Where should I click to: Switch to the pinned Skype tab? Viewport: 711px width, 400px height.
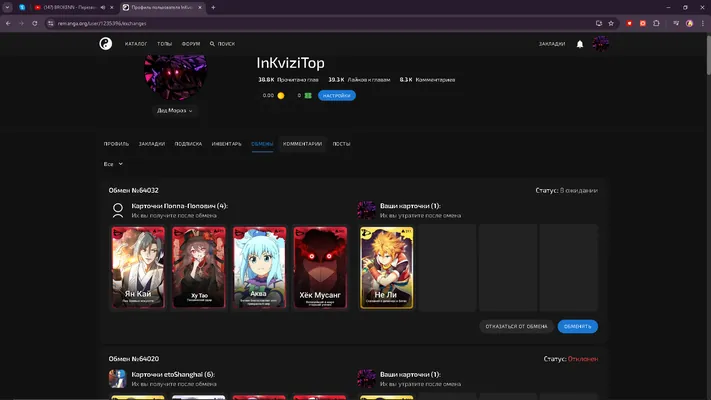pyautogui.click(x=22, y=7)
